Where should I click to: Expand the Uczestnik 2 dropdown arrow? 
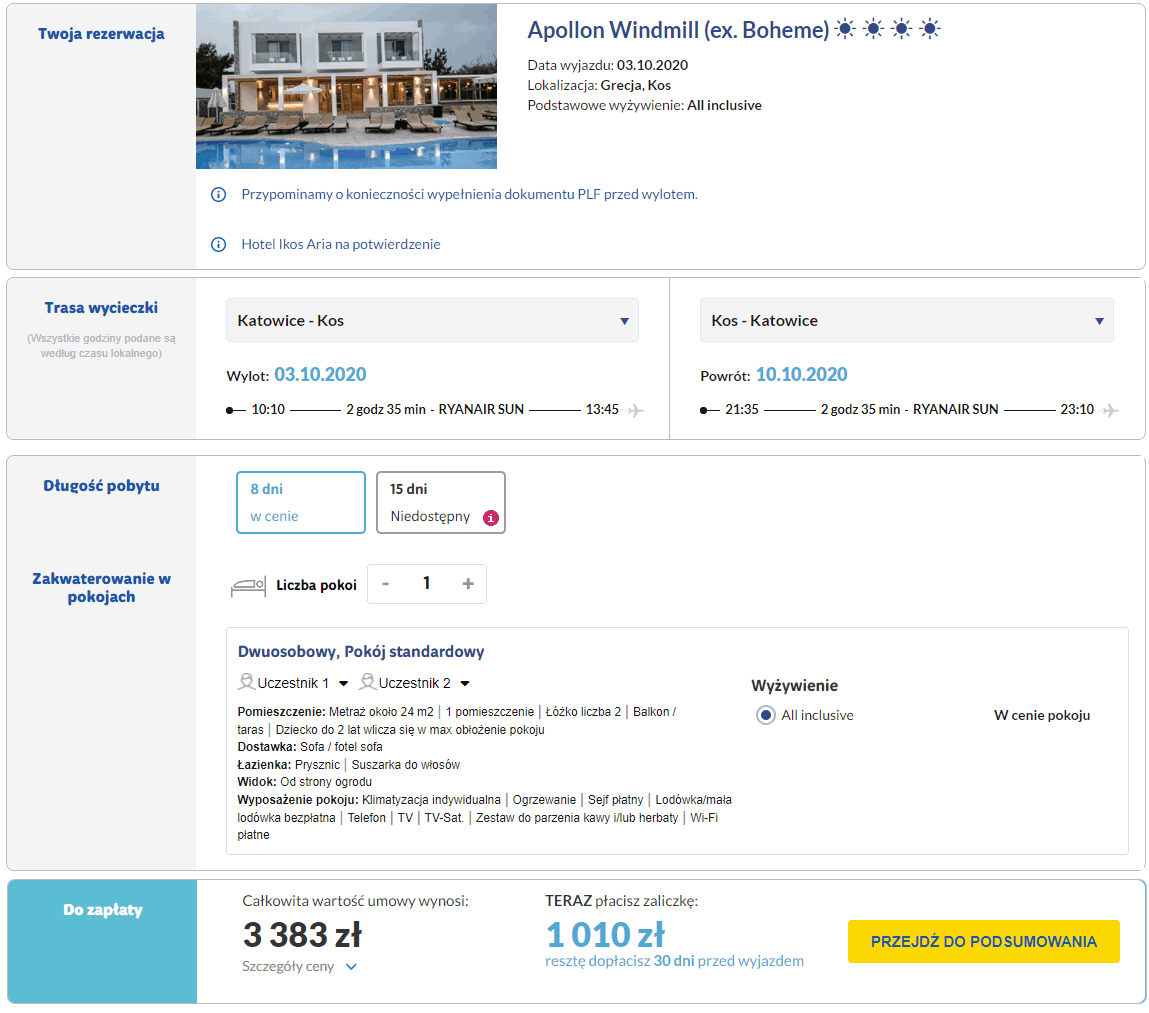(x=465, y=684)
